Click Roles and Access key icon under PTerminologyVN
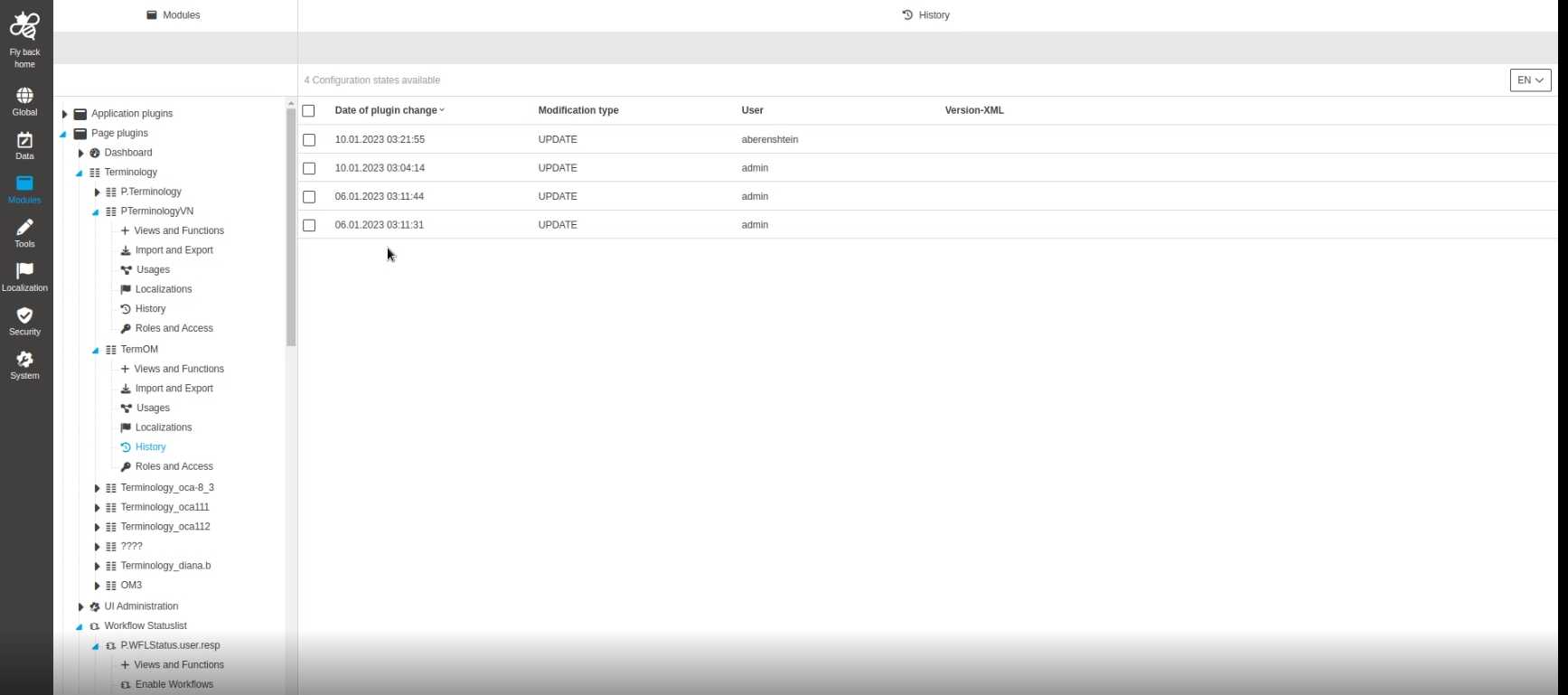Image resolution: width=1568 pixels, height=695 pixels. [126, 329]
